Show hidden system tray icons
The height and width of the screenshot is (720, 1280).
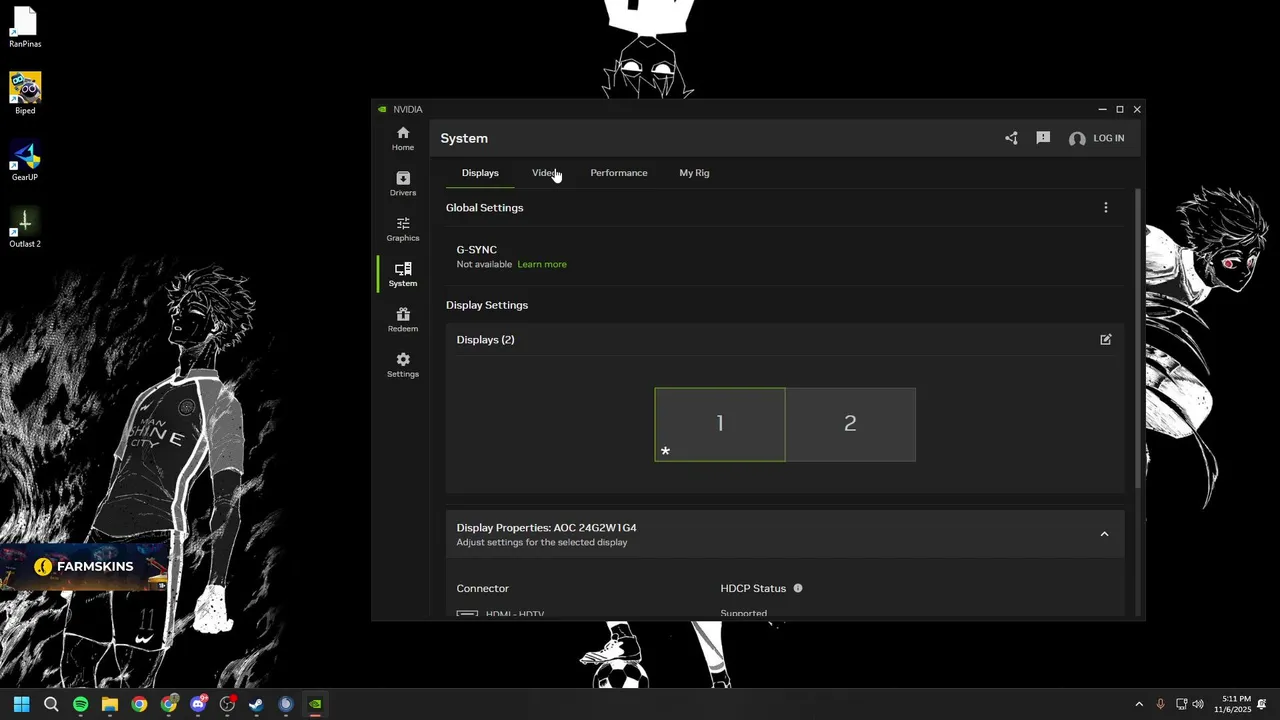click(1138, 704)
